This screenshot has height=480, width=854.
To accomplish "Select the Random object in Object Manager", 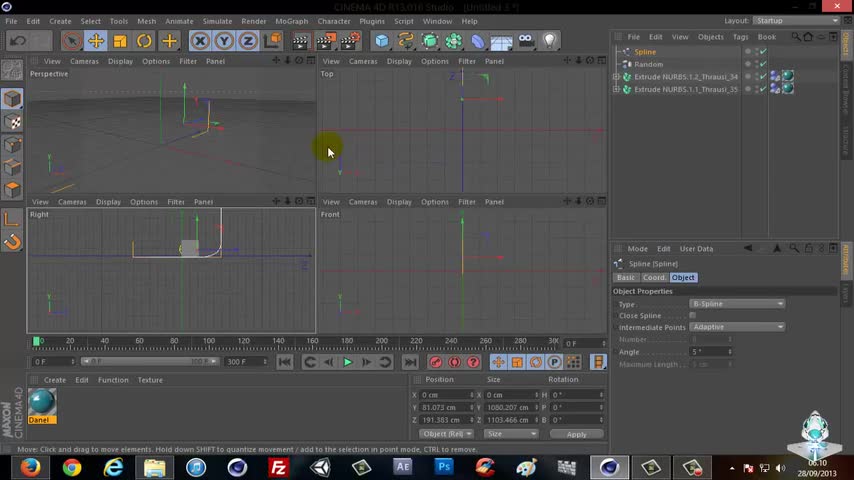I will click(x=648, y=64).
